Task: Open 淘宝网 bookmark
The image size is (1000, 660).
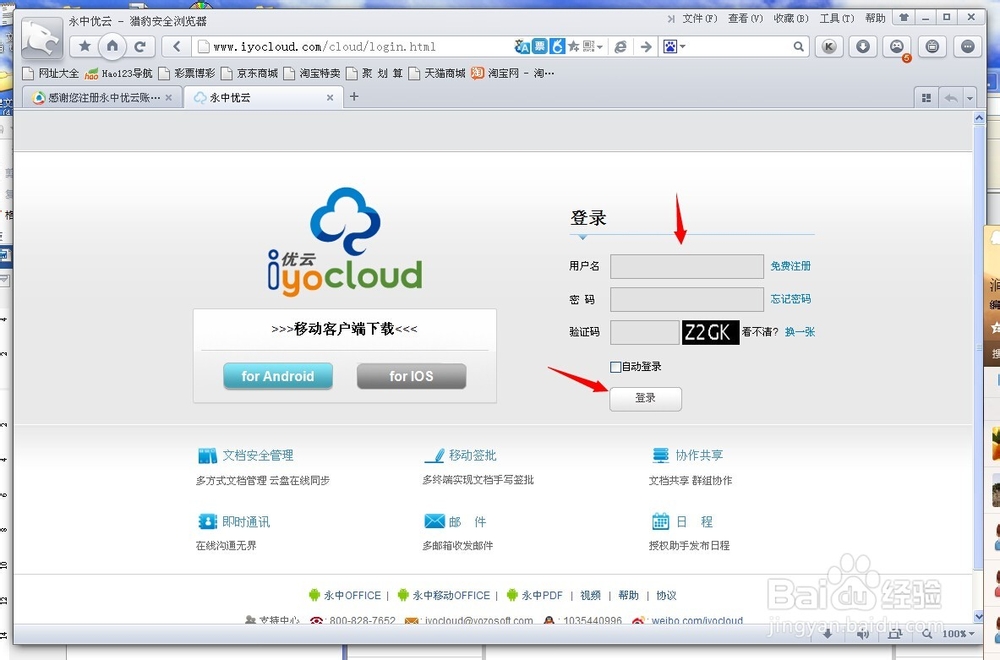Action: [x=512, y=73]
